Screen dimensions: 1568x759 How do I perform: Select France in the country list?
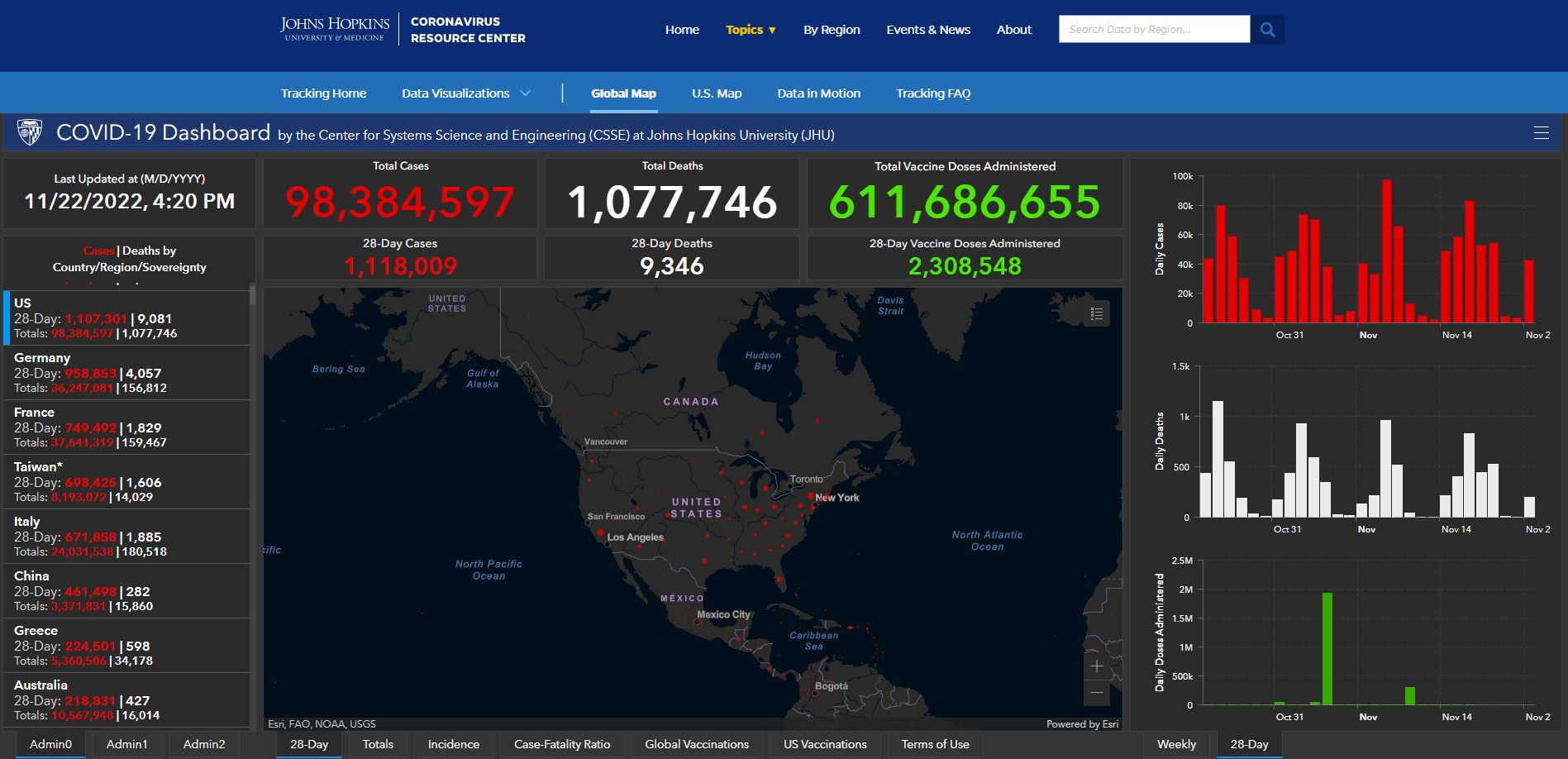[126, 427]
